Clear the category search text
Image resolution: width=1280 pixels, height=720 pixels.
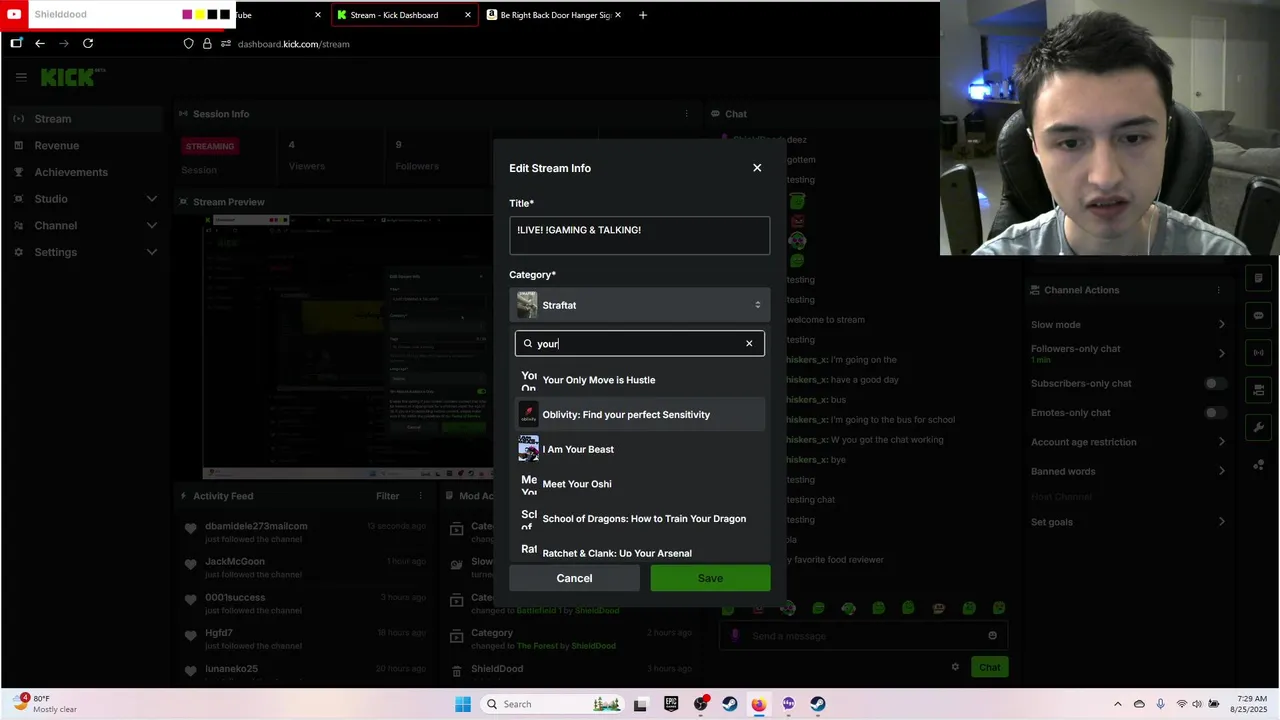coord(749,344)
